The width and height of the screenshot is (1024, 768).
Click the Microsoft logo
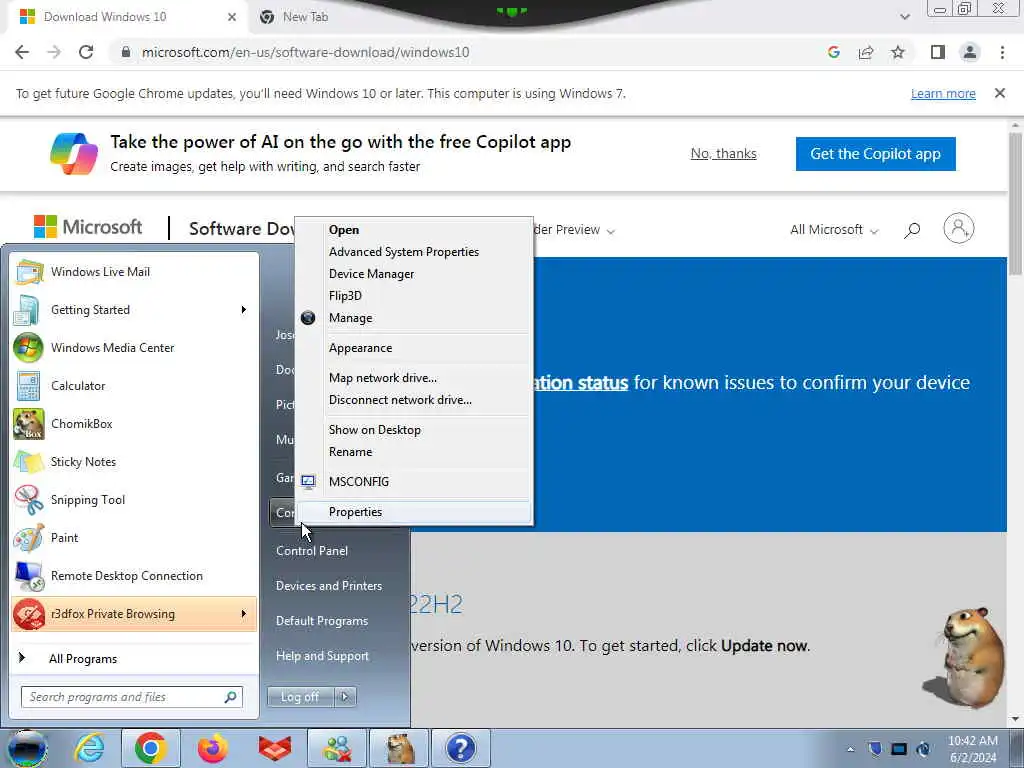tap(88, 227)
